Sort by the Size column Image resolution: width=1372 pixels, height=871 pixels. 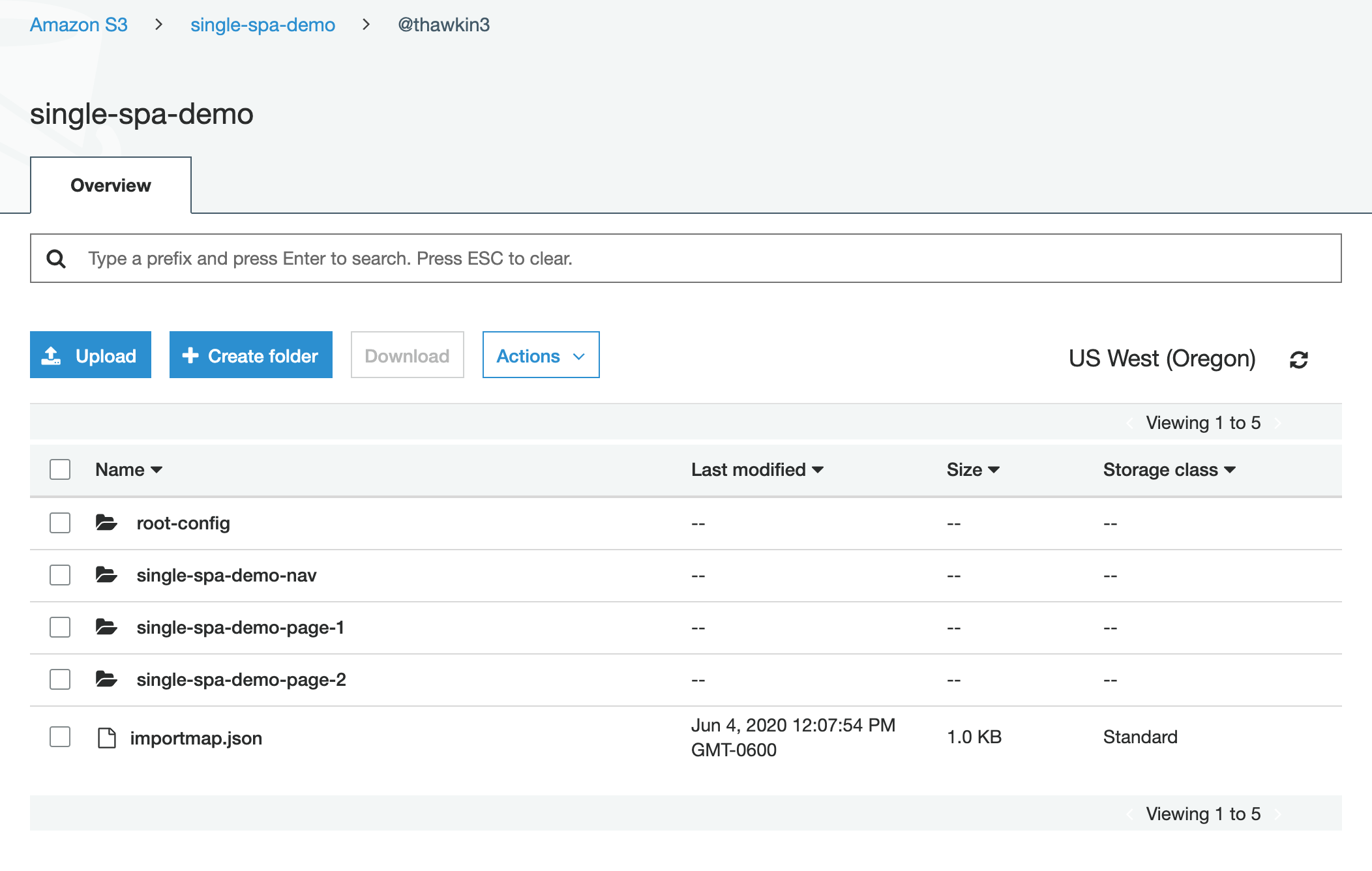coord(973,470)
